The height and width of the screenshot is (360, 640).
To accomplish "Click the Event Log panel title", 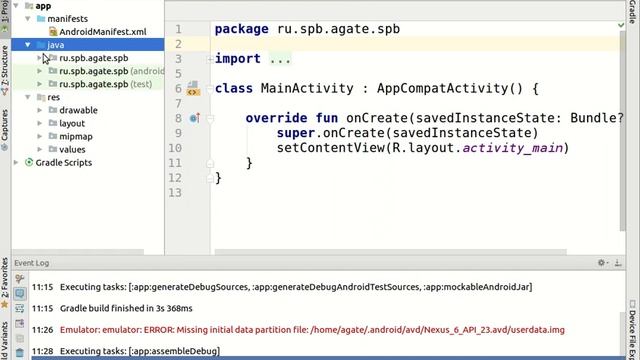I will click(31, 263).
